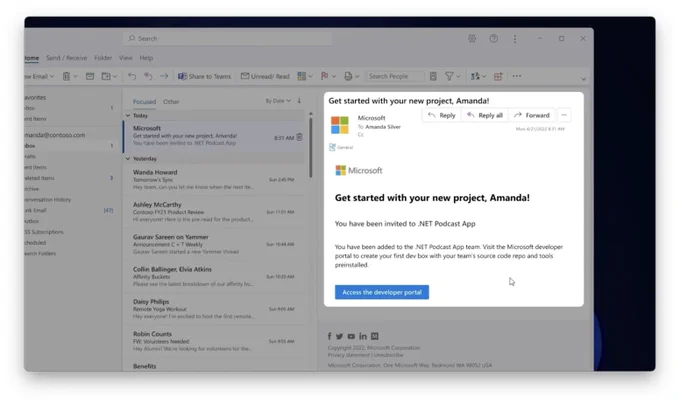Click the Forward arrow icon in the ribbon
The width and height of the screenshot is (680, 404).
(x=164, y=76)
